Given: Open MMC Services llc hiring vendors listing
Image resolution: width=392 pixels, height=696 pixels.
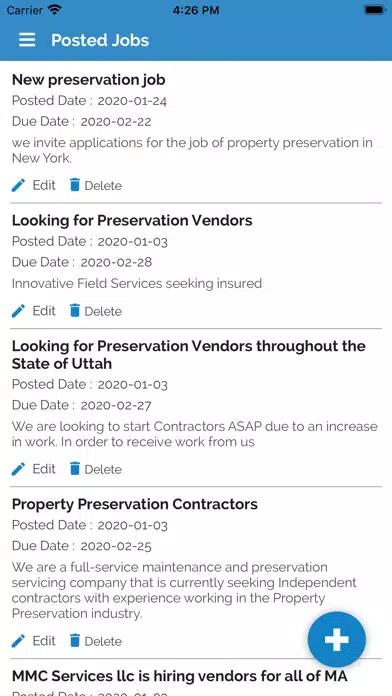Looking at the screenshot, I should pos(179,676).
